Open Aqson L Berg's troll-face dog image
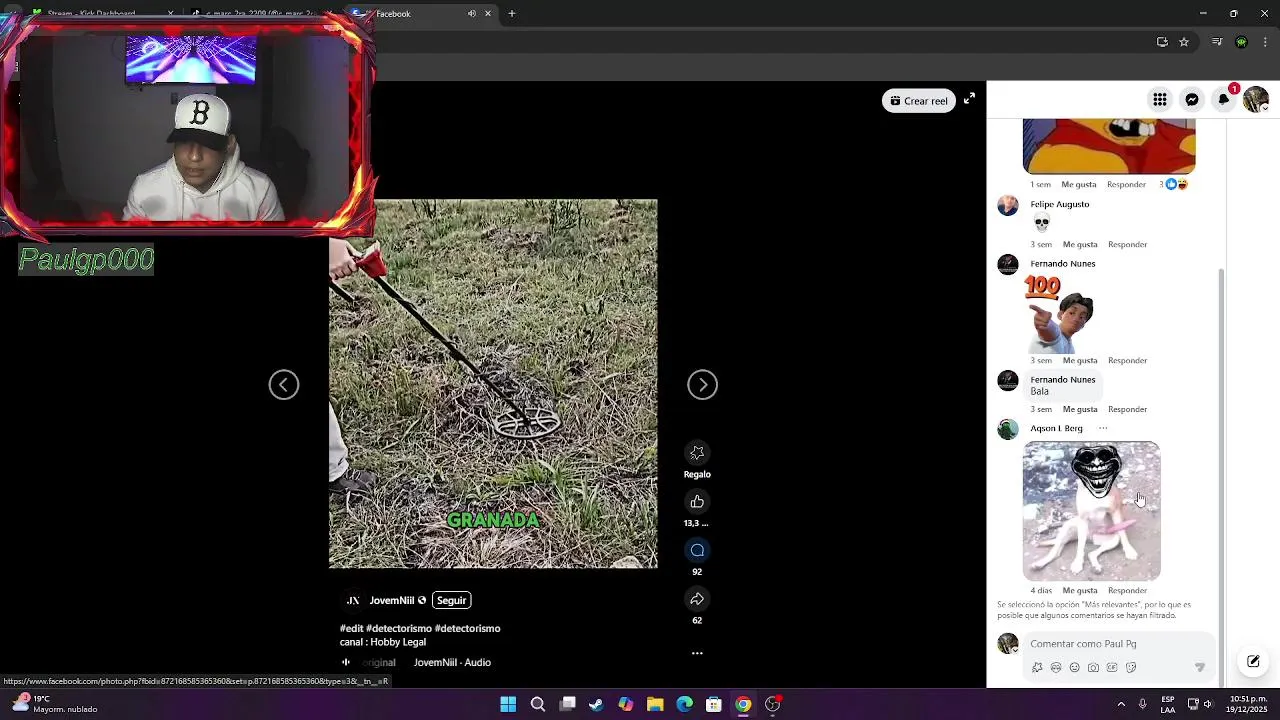Screen dimensions: 1280x720 tap(1091, 511)
